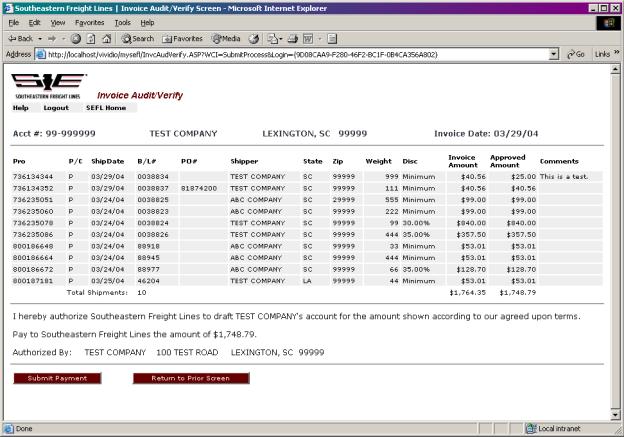Open the Media toolbar button

(223, 38)
